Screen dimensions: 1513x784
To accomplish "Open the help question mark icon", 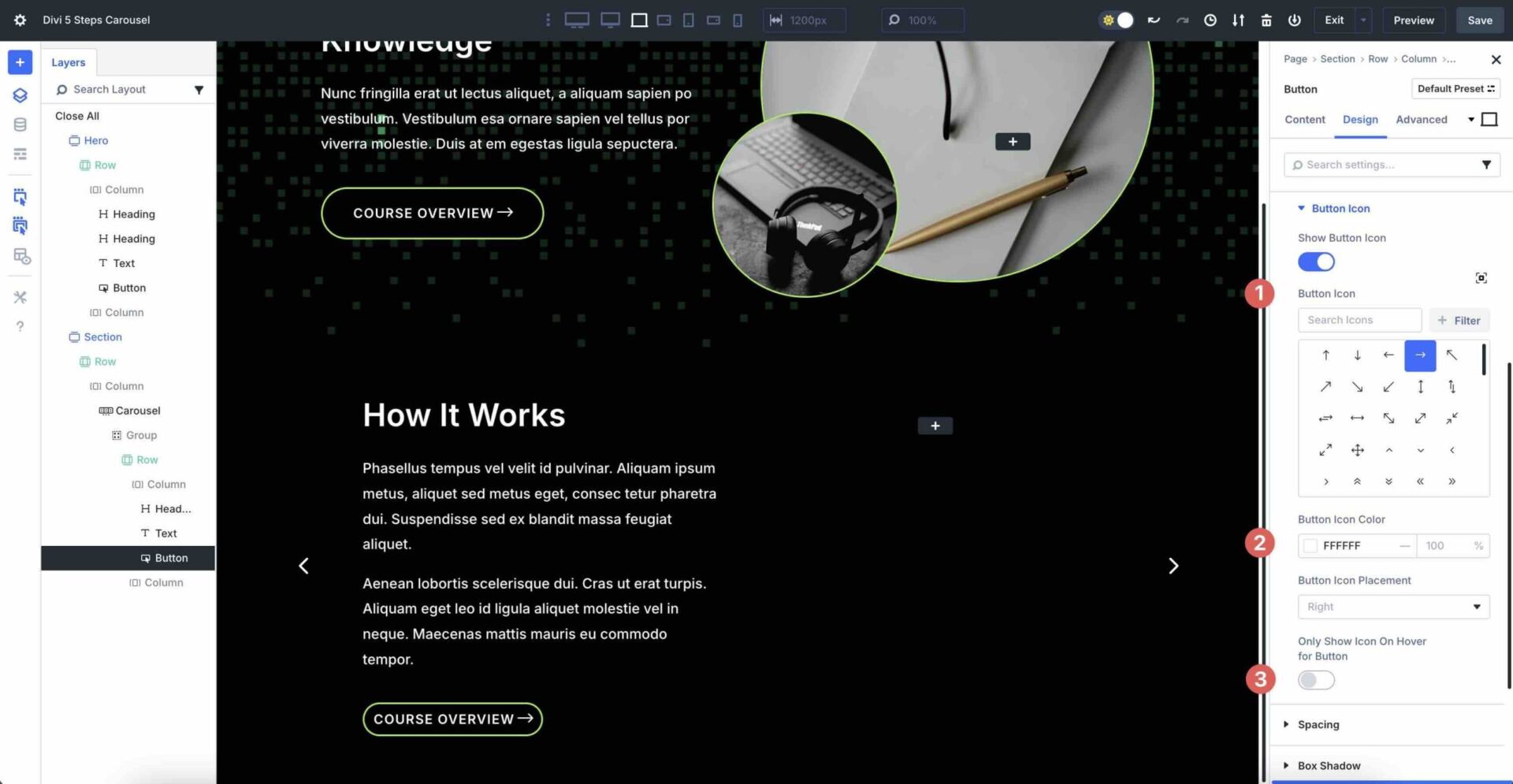I will pyautogui.click(x=20, y=325).
